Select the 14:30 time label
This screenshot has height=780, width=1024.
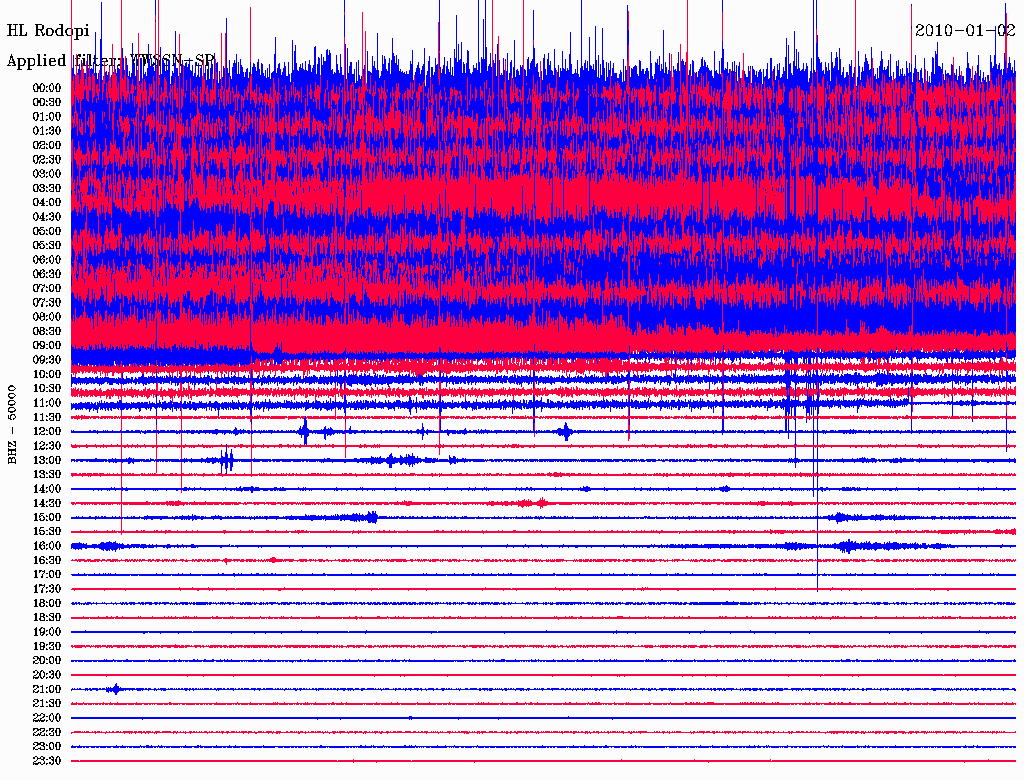[47, 503]
